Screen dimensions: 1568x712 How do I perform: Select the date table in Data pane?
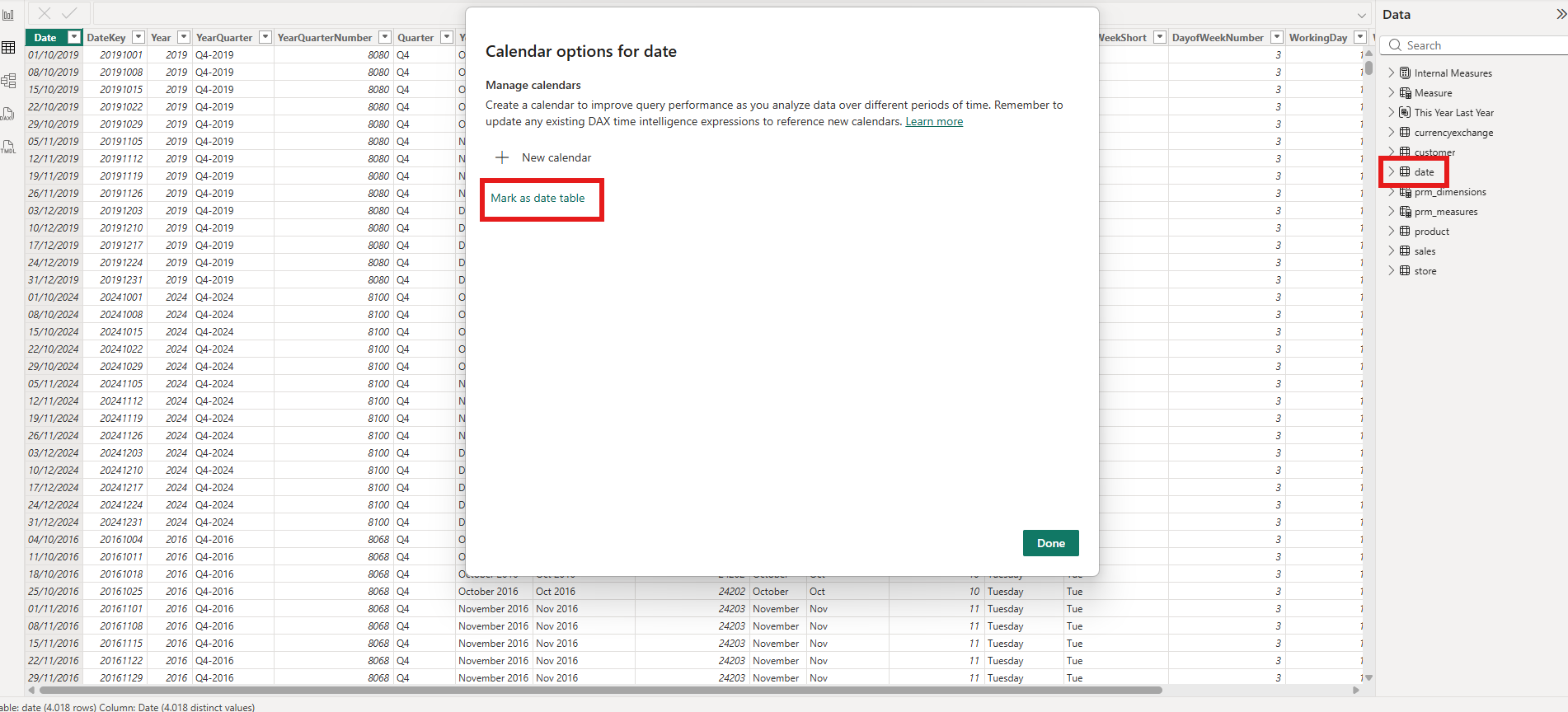tap(1424, 172)
